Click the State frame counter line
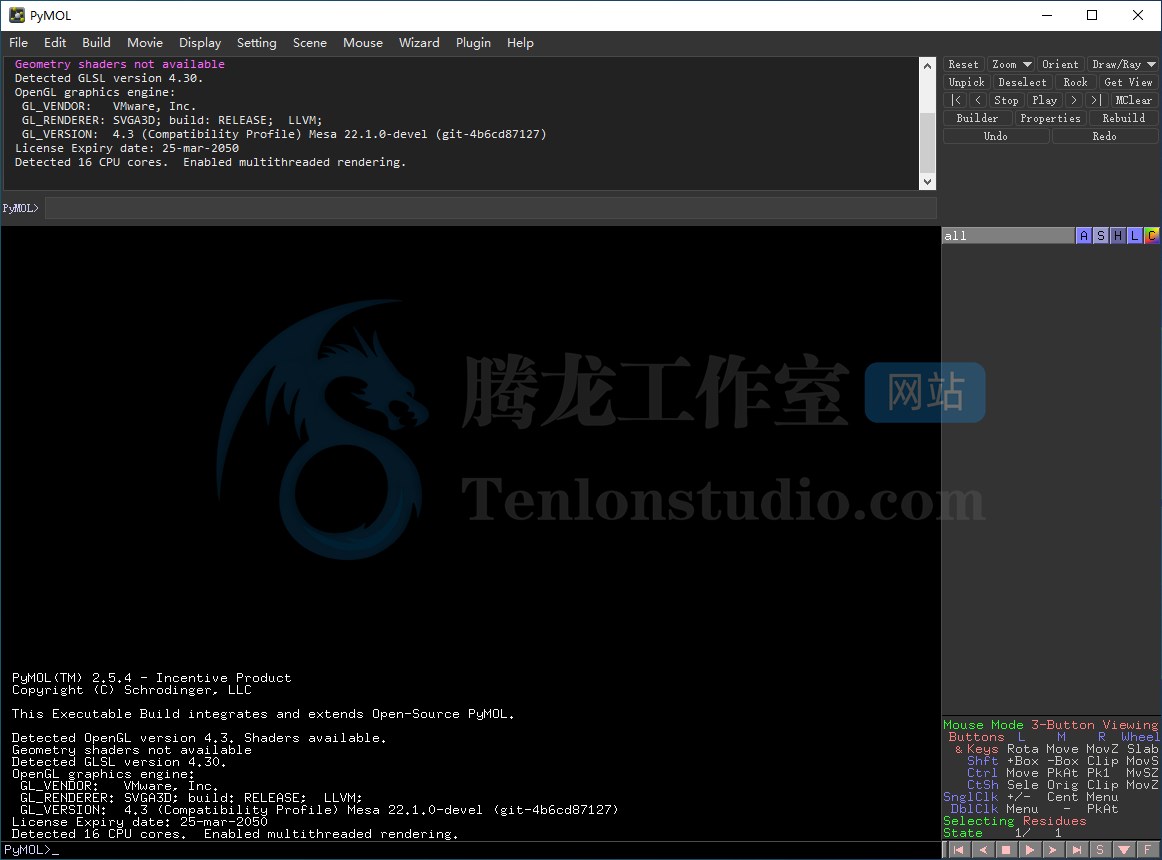The width and height of the screenshot is (1162, 860). pyautogui.click(x=1002, y=833)
